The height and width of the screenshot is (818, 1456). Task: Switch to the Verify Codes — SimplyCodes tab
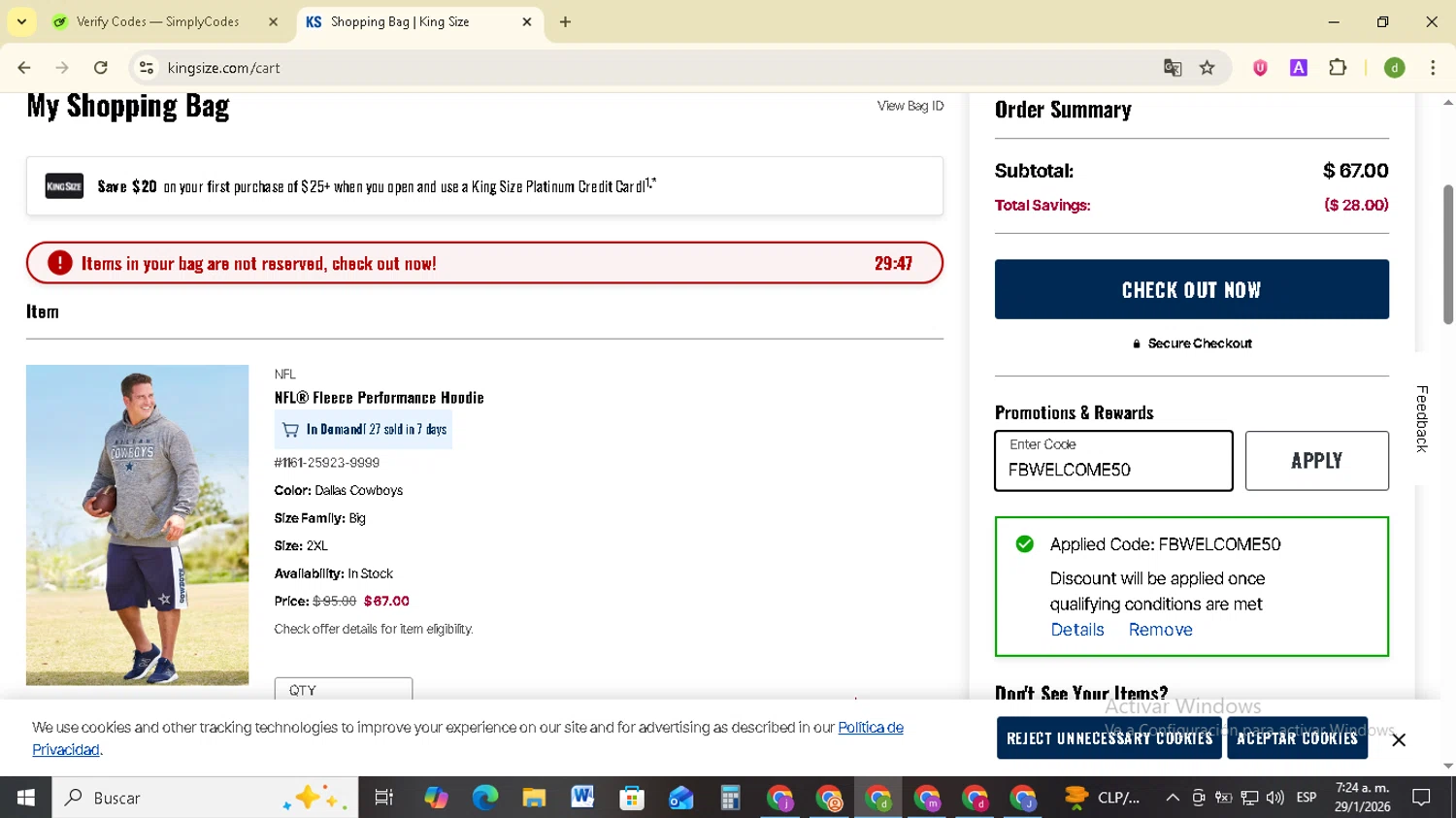157,21
